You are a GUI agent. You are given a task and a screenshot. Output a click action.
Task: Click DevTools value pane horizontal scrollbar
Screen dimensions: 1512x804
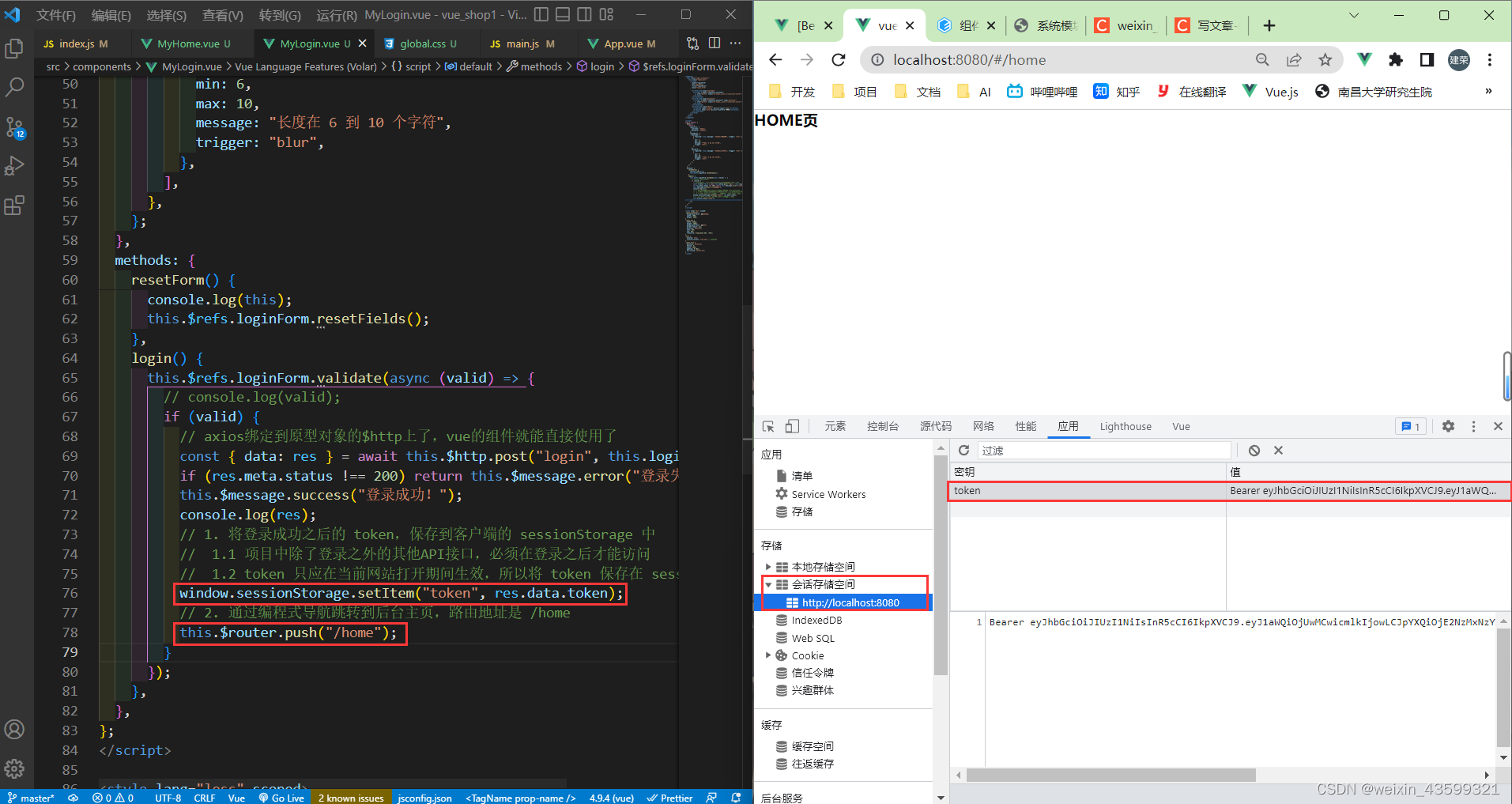click(1110, 775)
